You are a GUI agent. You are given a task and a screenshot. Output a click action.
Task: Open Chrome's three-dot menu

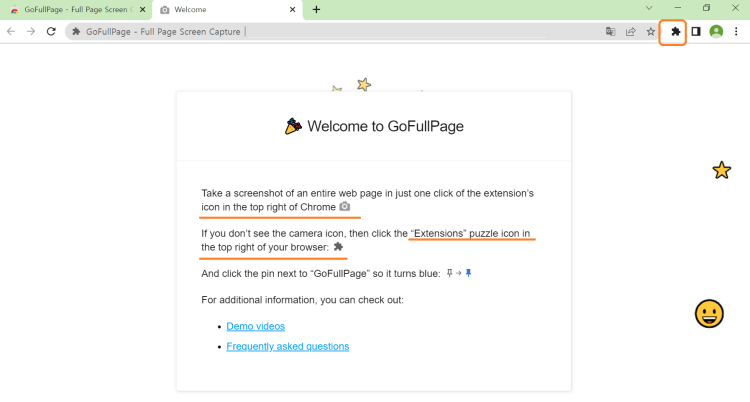[x=736, y=32]
